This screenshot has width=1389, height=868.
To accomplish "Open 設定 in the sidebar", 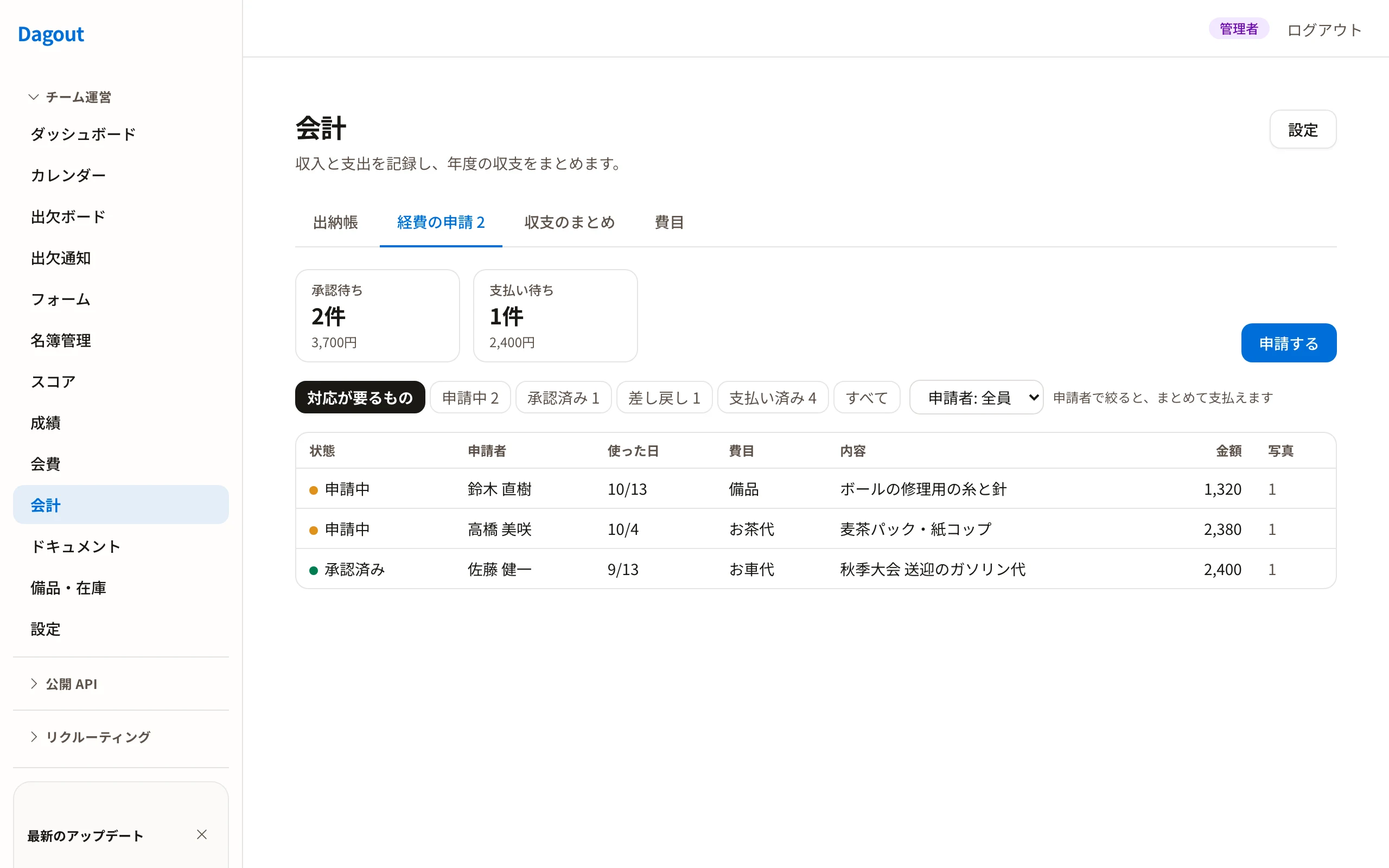I will tap(120, 629).
